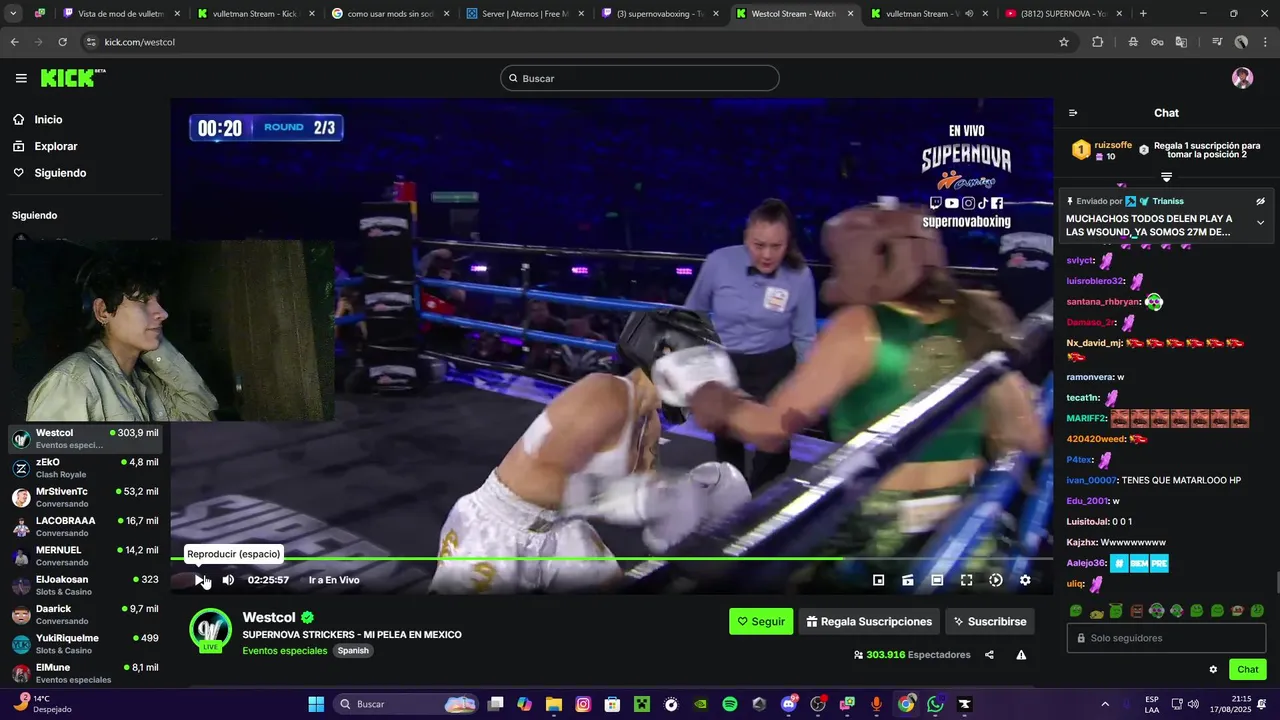Open the browser extensions menu

[1097, 42]
